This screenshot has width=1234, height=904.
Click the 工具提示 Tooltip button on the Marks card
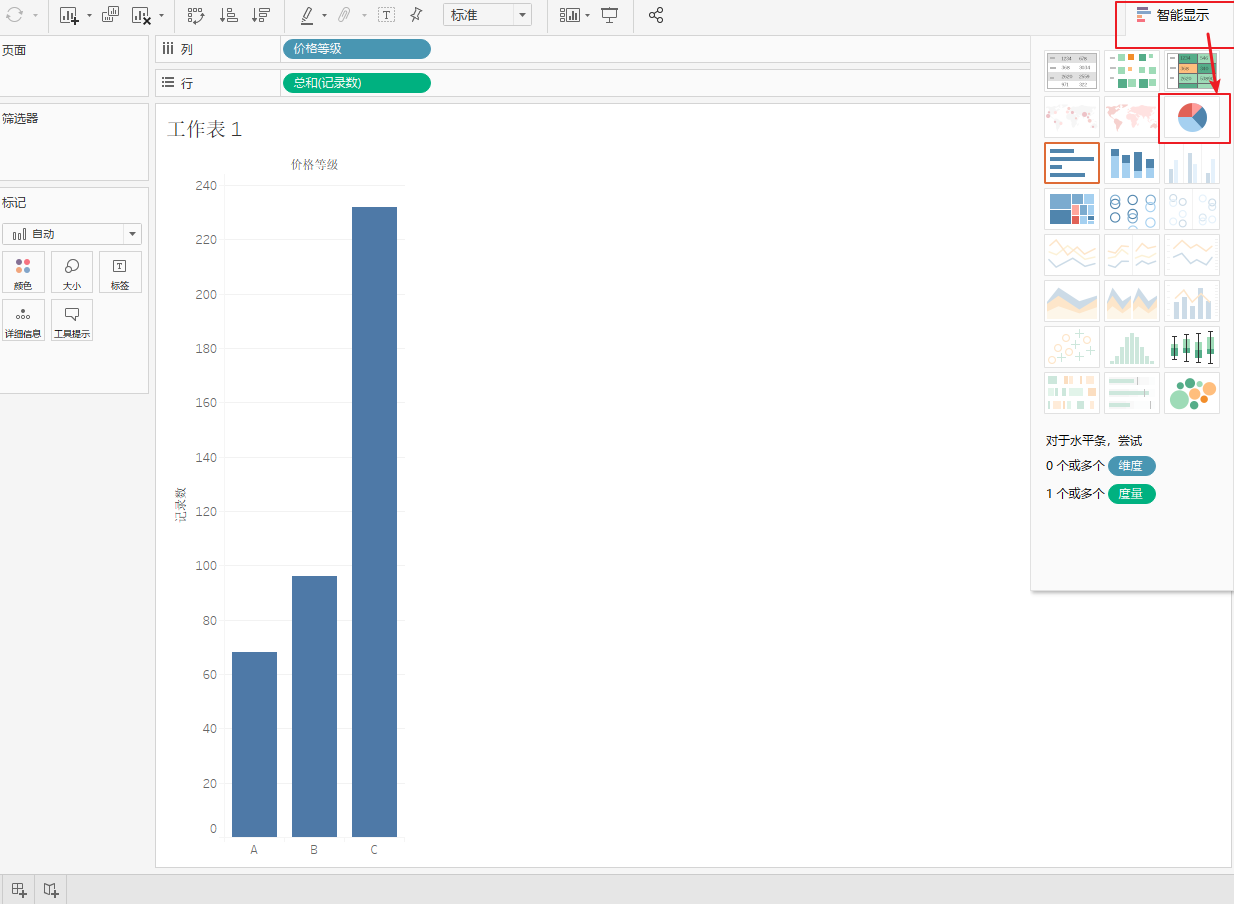72,320
